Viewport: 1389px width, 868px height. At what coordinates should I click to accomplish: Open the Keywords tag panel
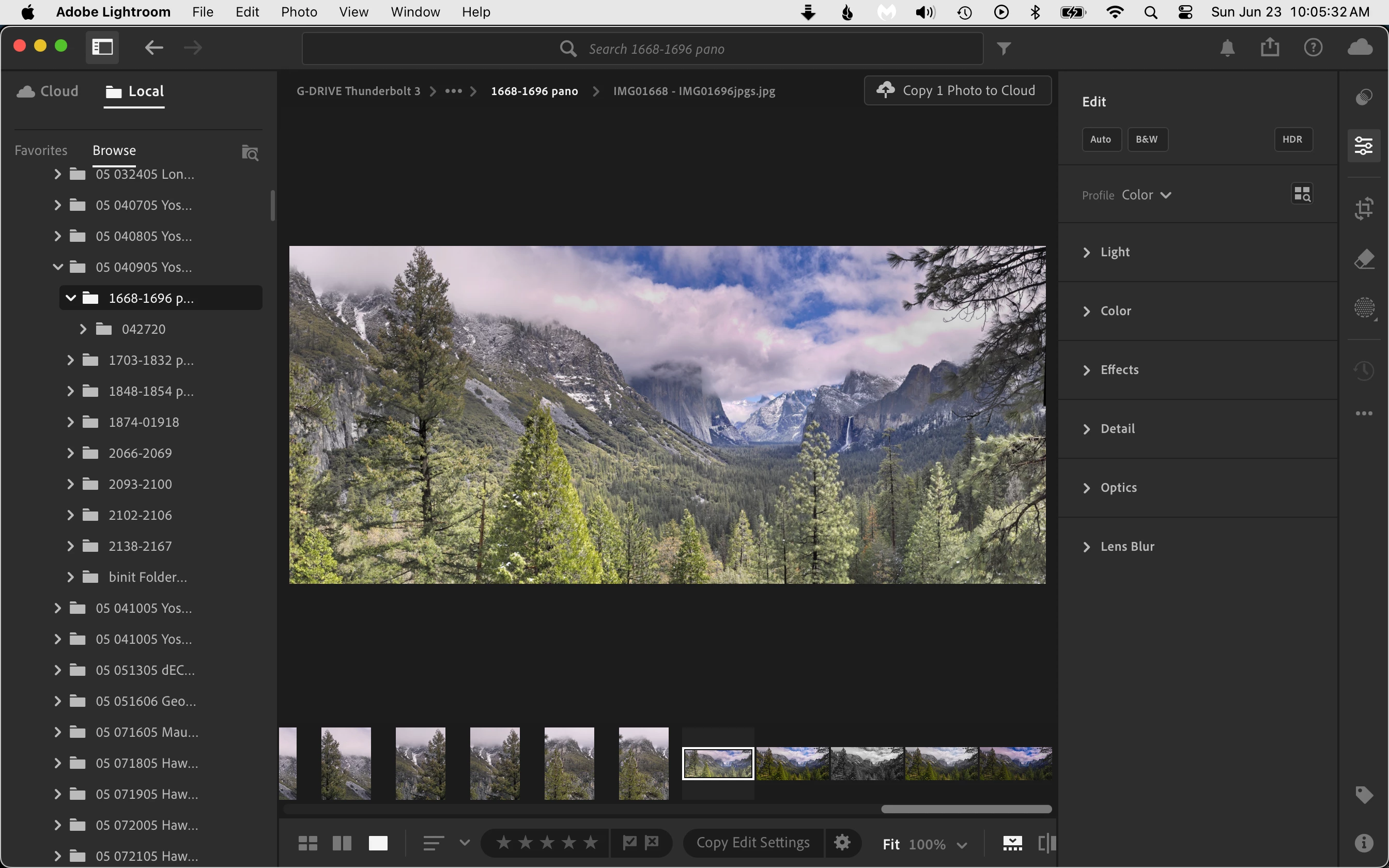[1364, 795]
